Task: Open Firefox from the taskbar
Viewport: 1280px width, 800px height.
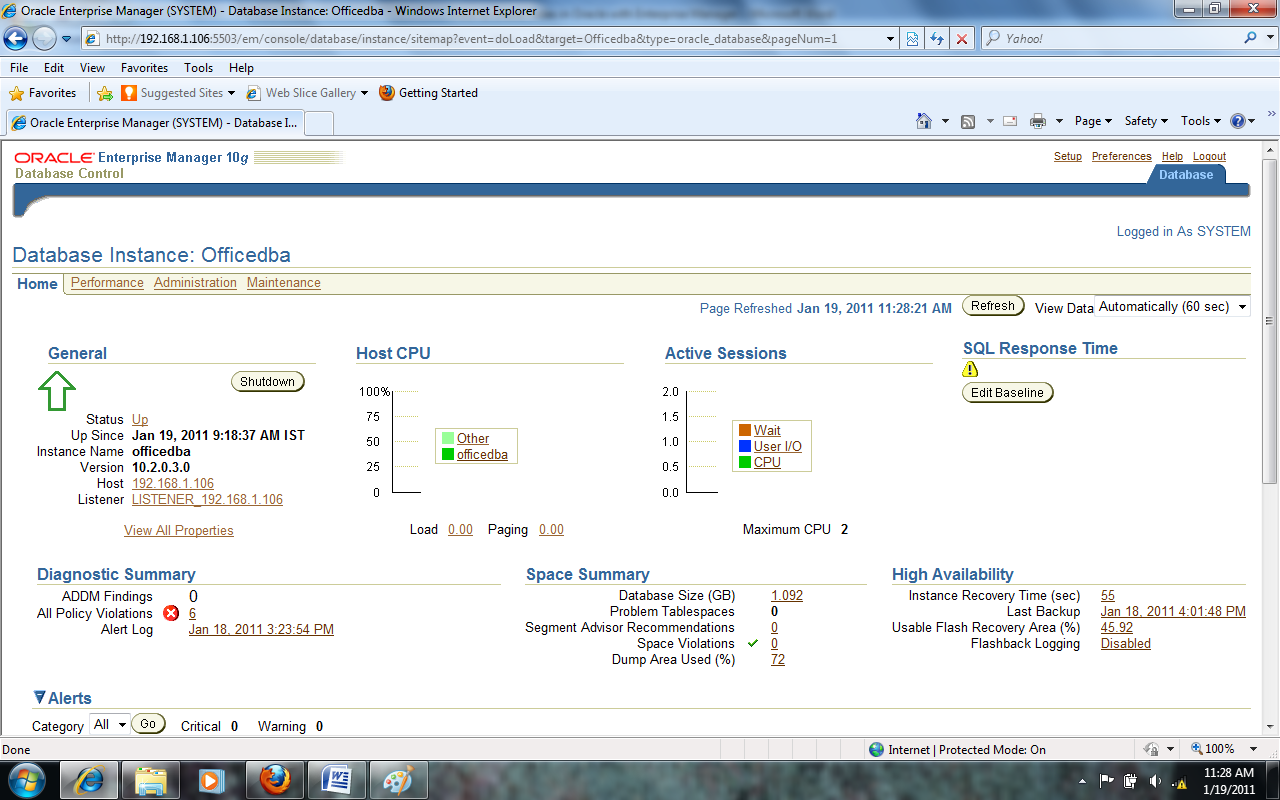Action: pos(275,780)
